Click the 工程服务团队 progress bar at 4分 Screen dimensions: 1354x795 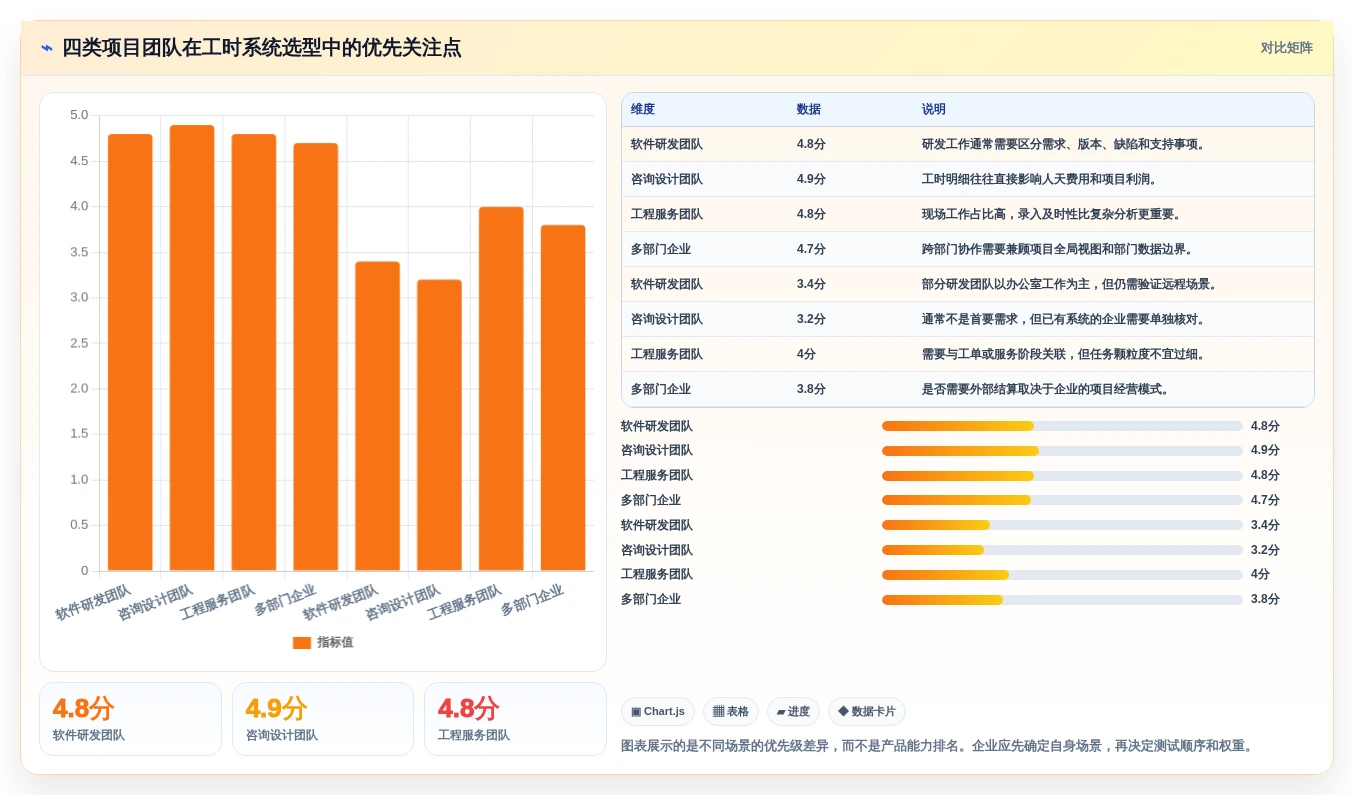click(x=1062, y=575)
